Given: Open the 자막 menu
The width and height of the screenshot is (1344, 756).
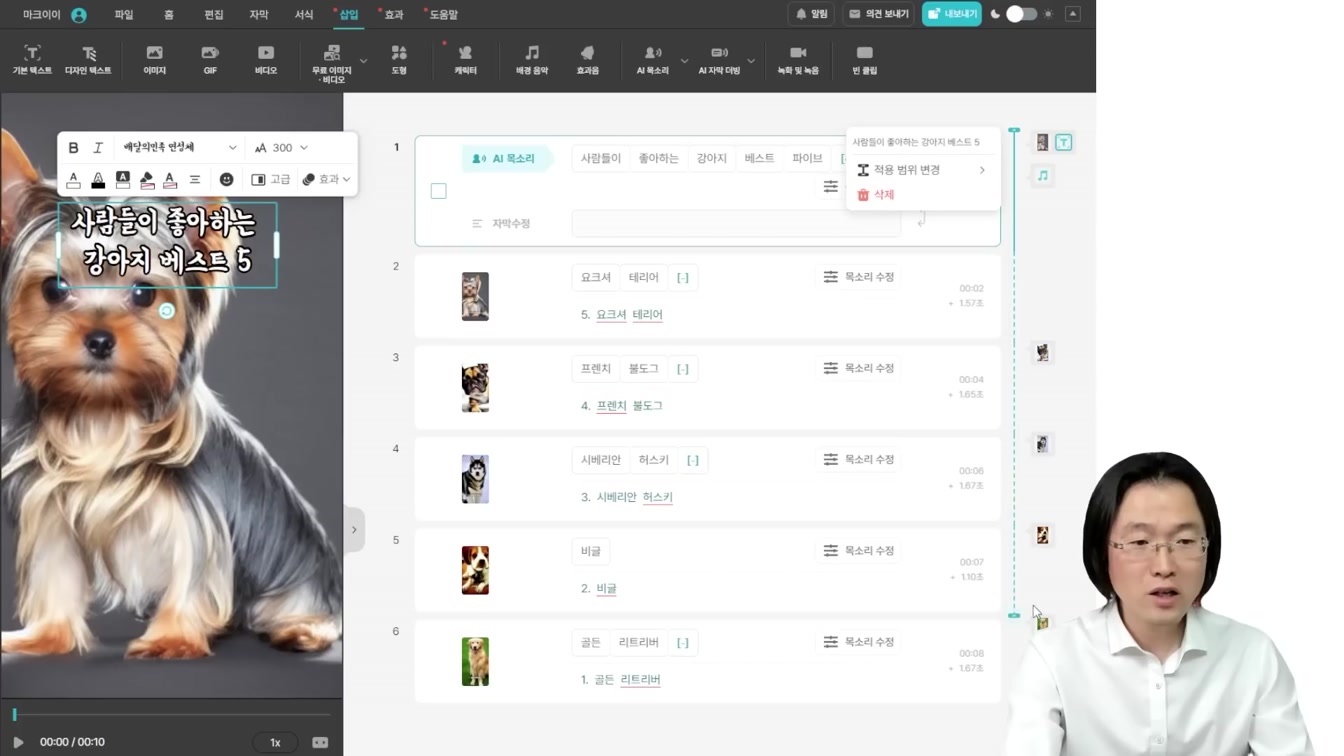Looking at the screenshot, I should pos(259,15).
